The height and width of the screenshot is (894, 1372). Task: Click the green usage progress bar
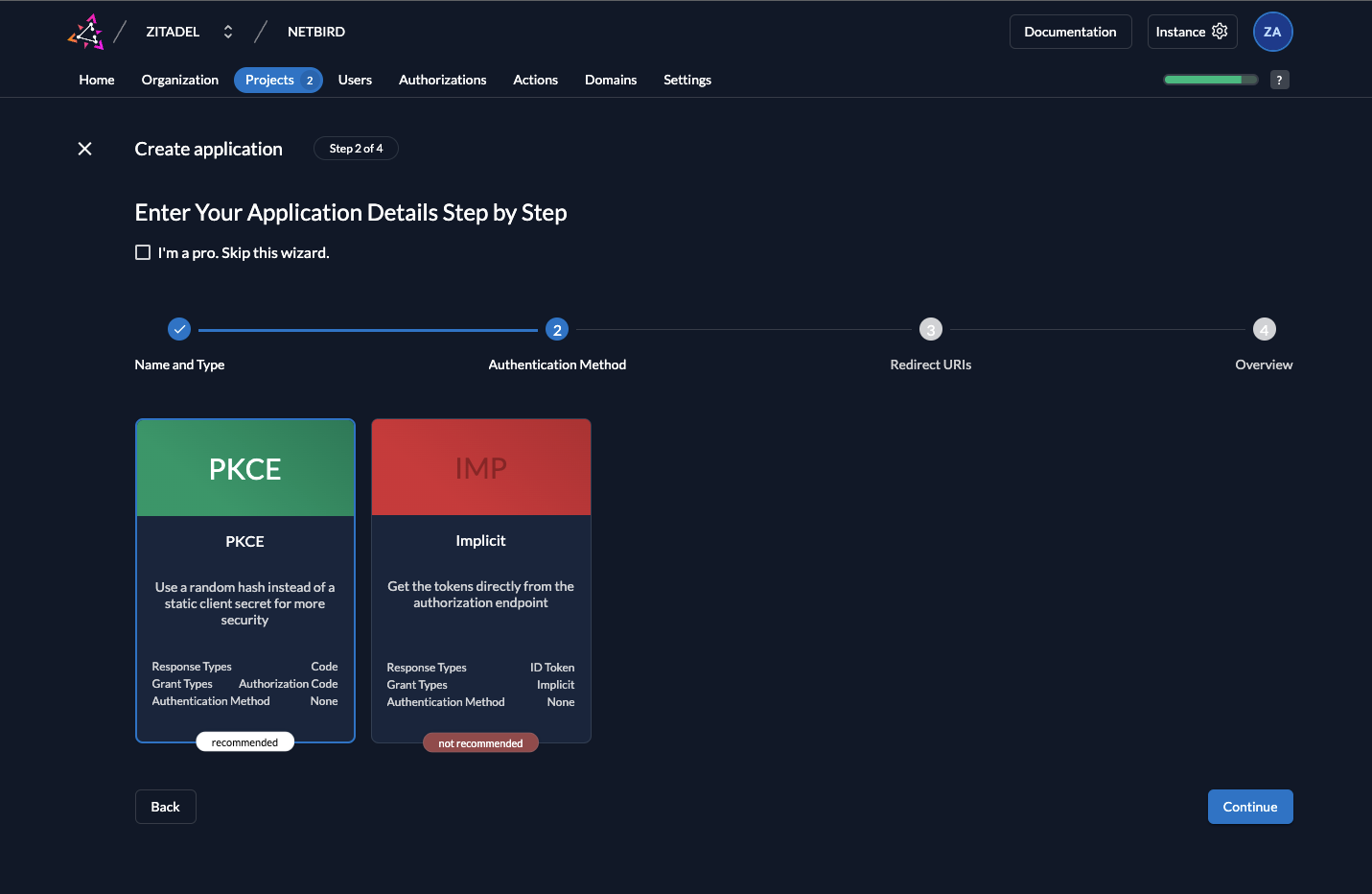pyautogui.click(x=1209, y=80)
